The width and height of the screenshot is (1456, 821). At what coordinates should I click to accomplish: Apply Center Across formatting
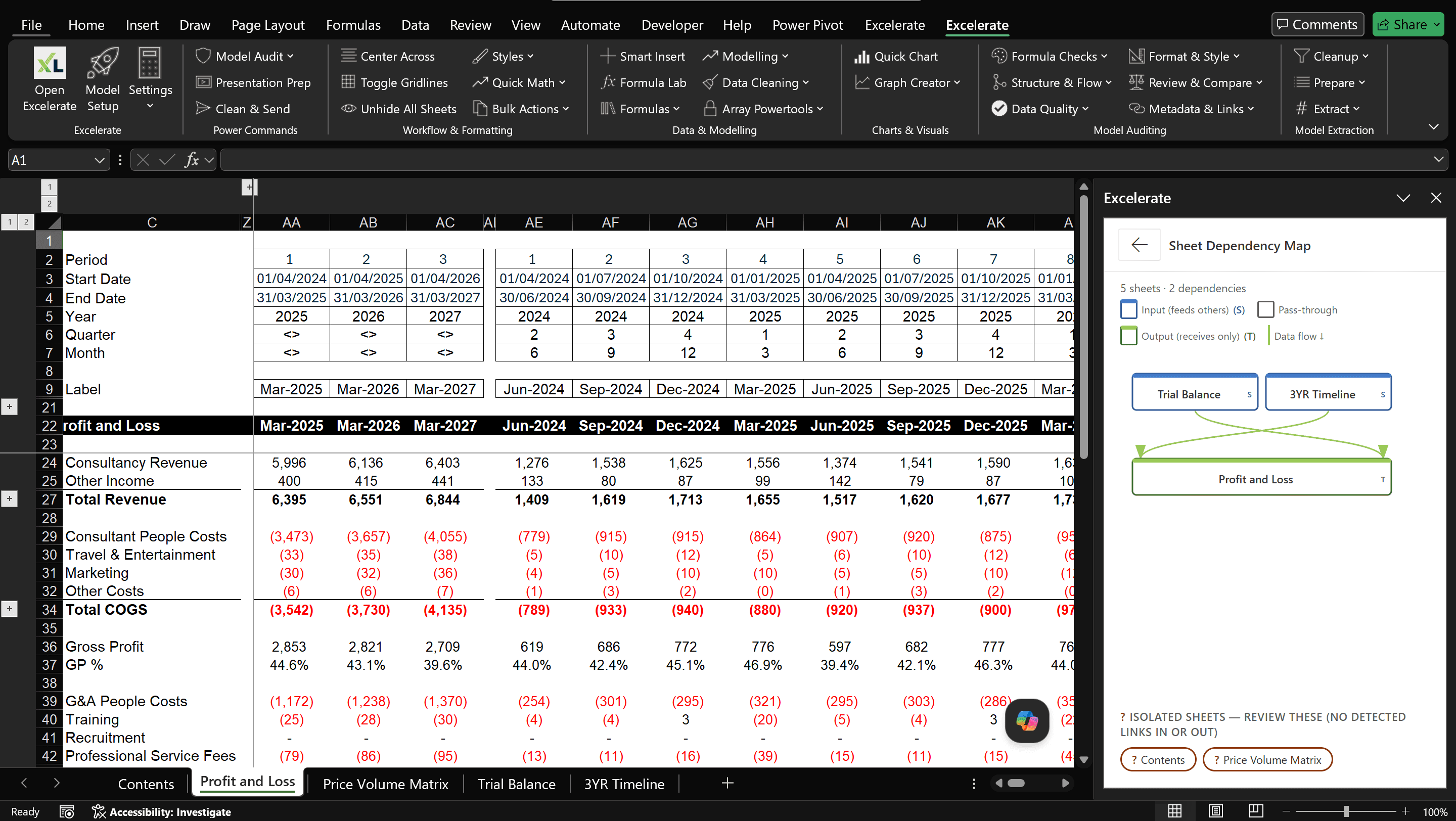click(x=388, y=56)
